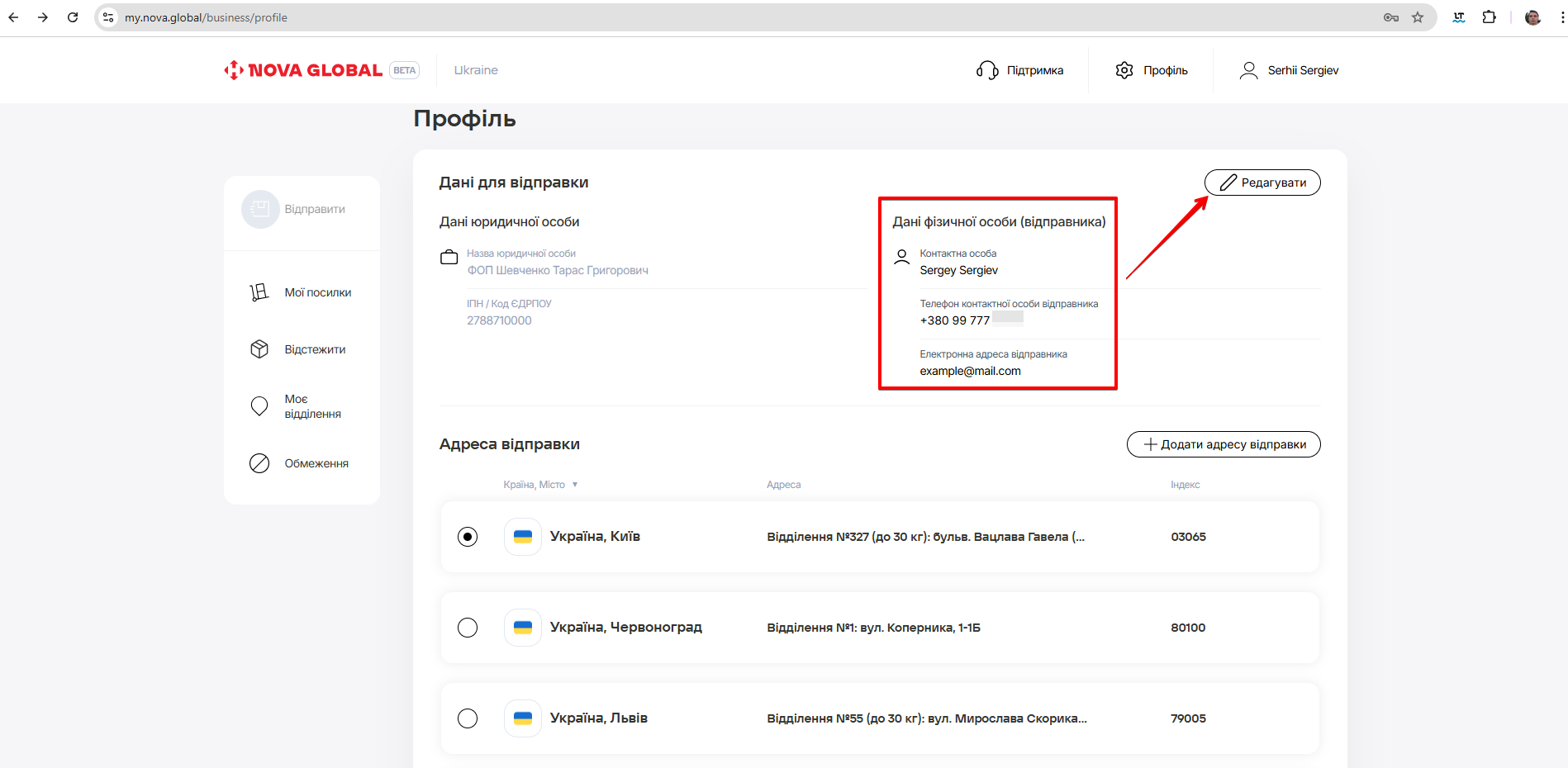Click the Відстежити box icon
The height and width of the screenshot is (768, 1568).
(259, 349)
